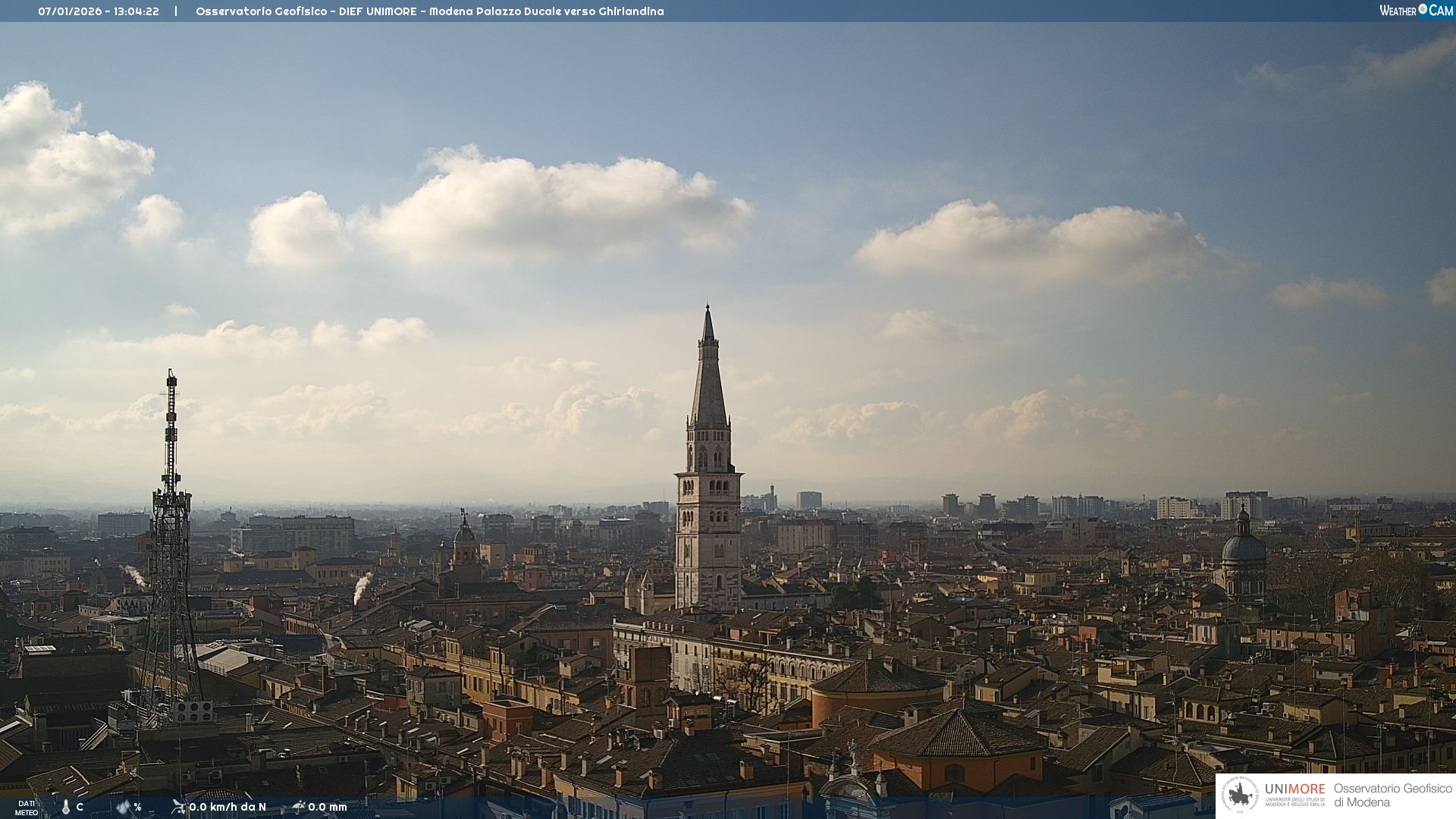This screenshot has height=819, width=1456.
Task: Click the 0.0 mm rainfall reading
Action: [x=328, y=807]
